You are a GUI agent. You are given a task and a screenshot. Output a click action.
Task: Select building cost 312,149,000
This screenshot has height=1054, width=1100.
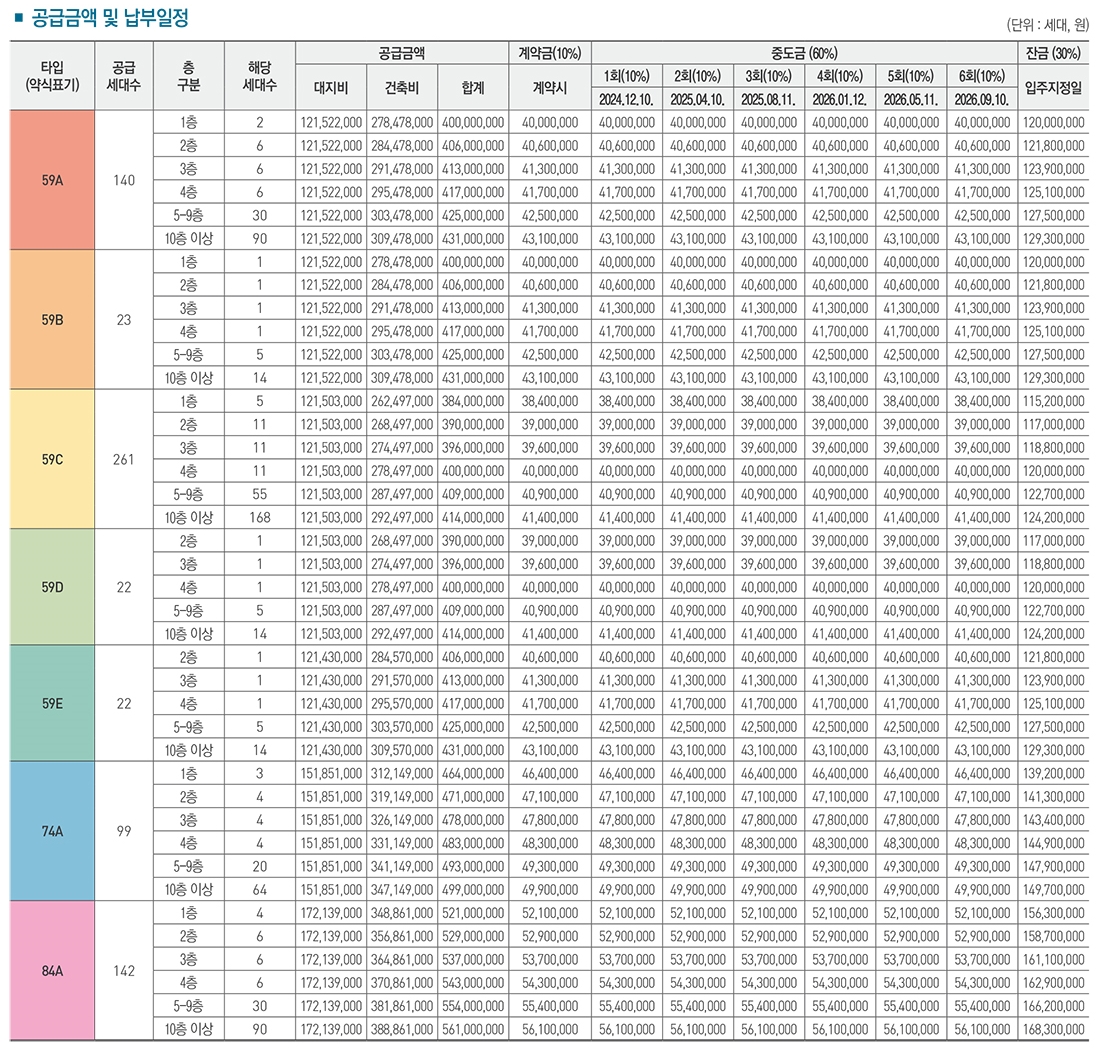402,773
